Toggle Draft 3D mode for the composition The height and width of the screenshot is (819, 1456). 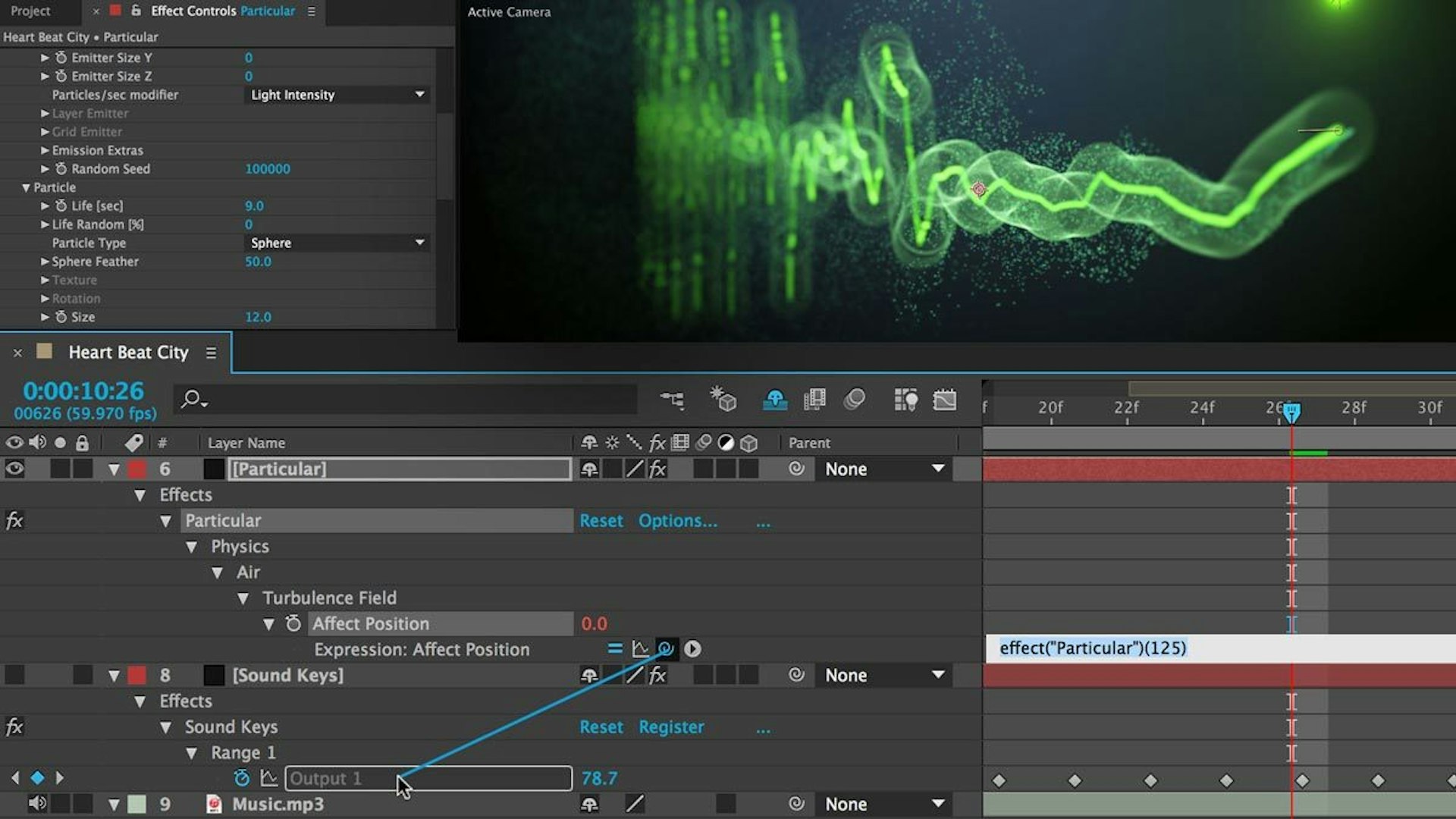point(723,400)
